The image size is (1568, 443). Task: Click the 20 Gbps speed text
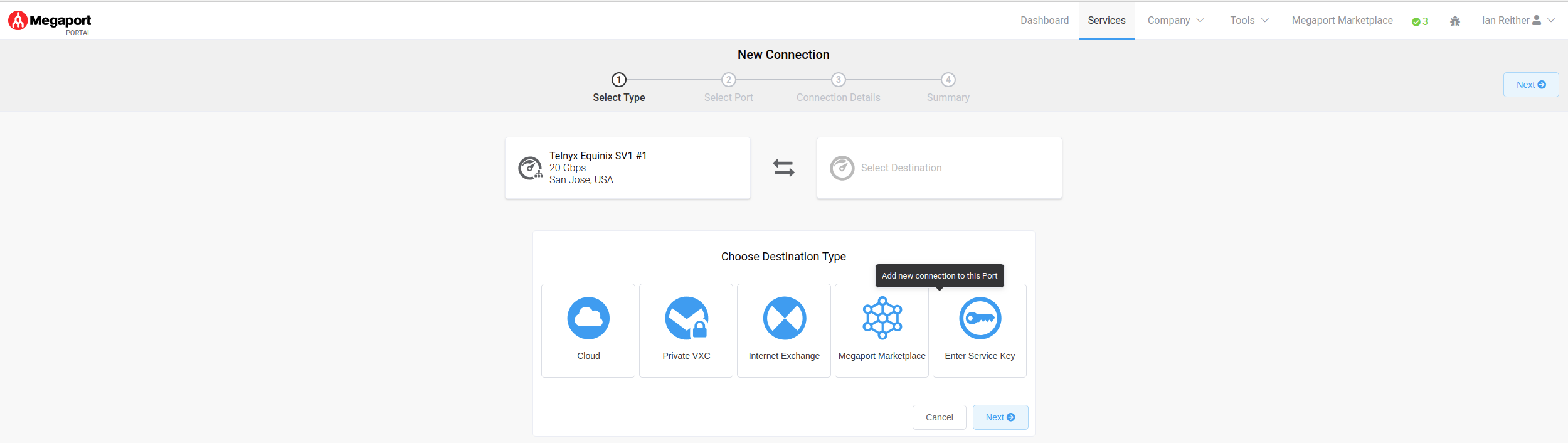coord(568,168)
